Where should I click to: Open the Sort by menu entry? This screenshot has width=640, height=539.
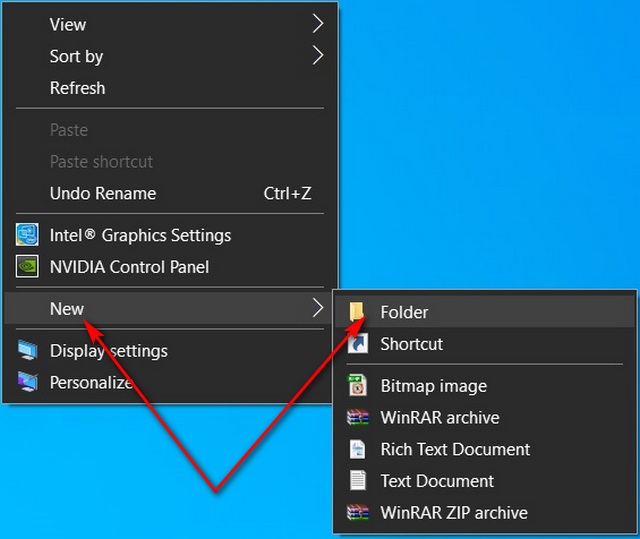click(170, 56)
